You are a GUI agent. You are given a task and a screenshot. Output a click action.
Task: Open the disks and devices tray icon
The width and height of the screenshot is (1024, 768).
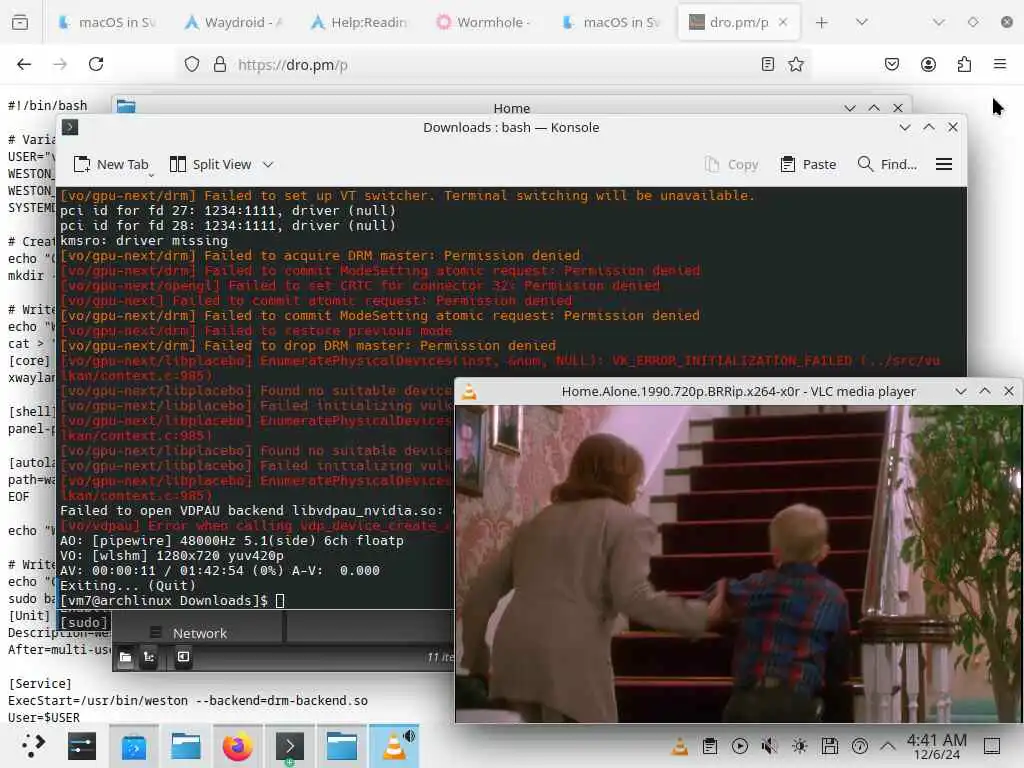point(829,746)
